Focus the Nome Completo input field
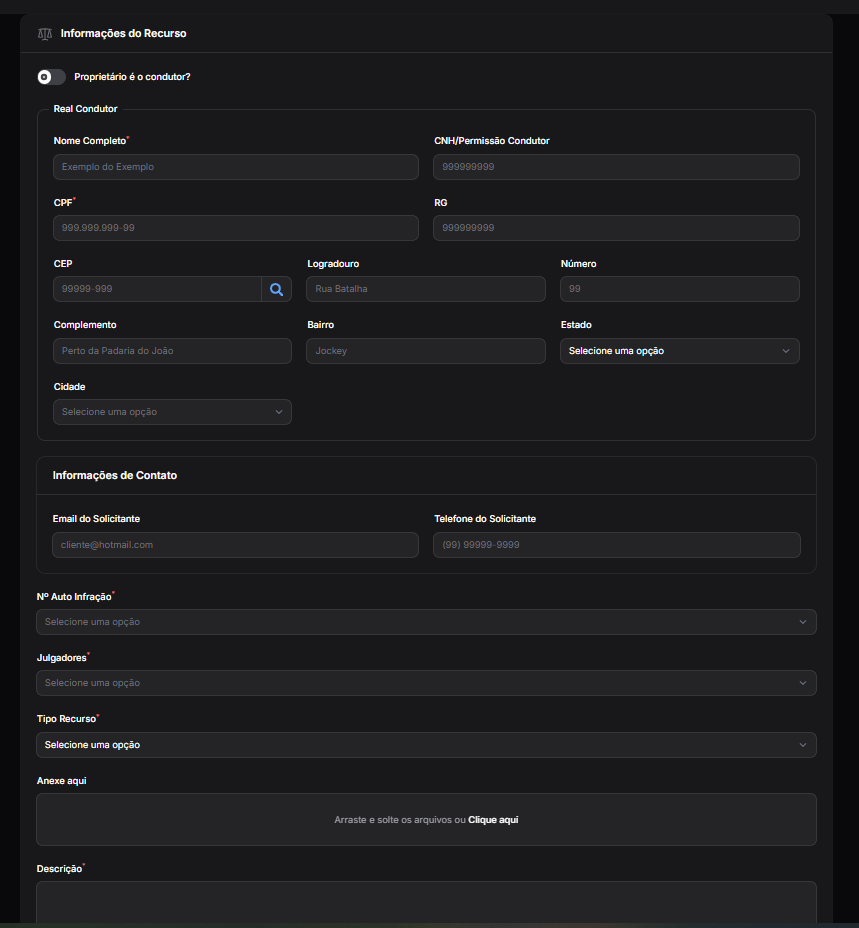The height and width of the screenshot is (928, 859). click(235, 167)
